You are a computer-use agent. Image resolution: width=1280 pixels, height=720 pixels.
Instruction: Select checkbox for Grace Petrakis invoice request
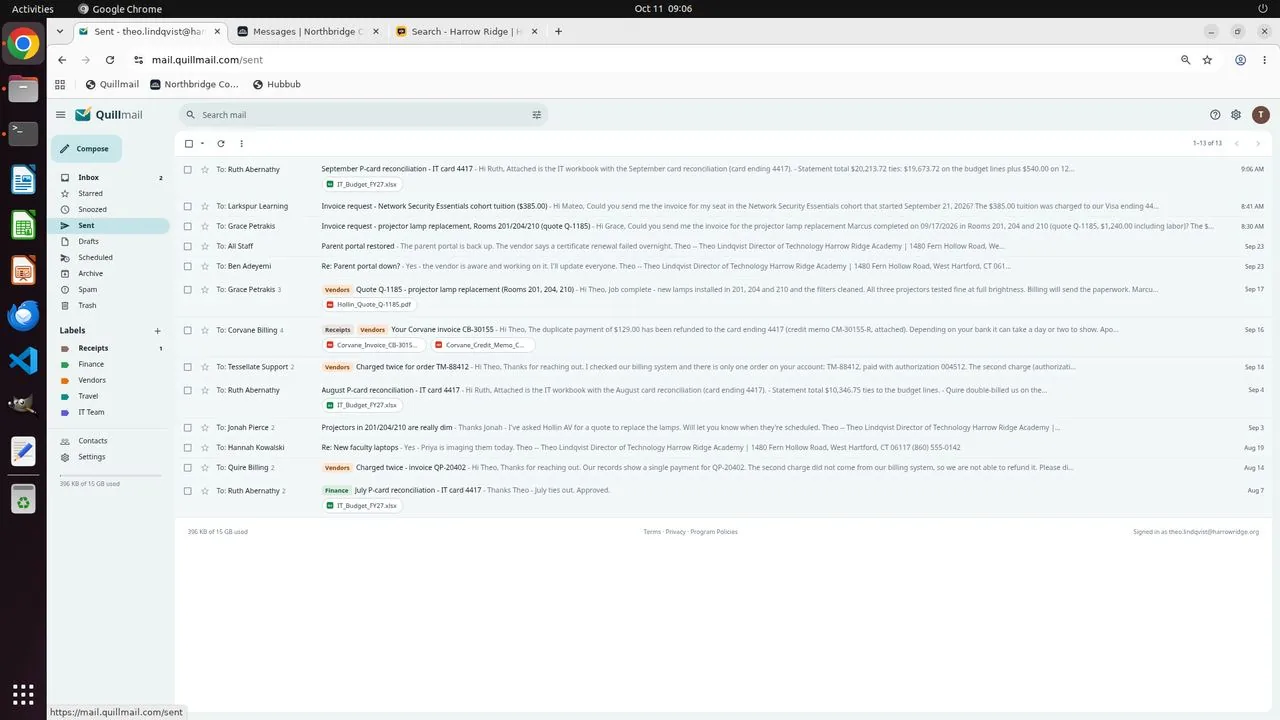click(x=187, y=226)
